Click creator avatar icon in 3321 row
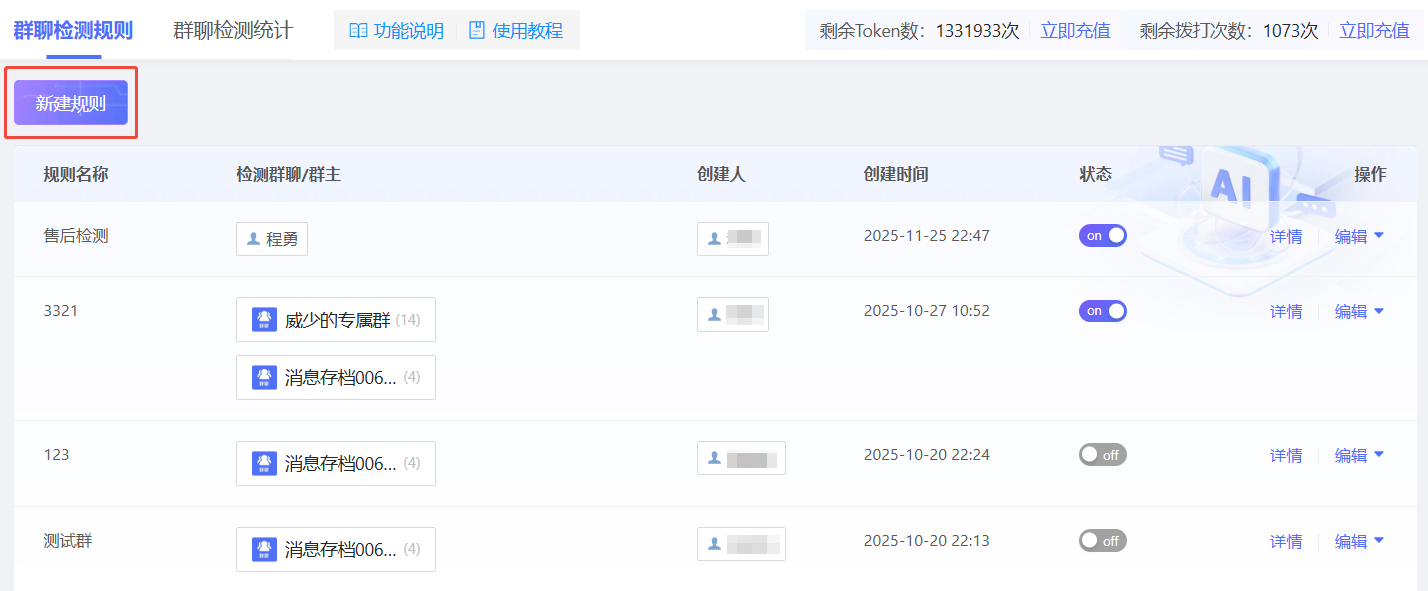Image resolution: width=1428 pixels, height=591 pixels. tap(714, 315)
